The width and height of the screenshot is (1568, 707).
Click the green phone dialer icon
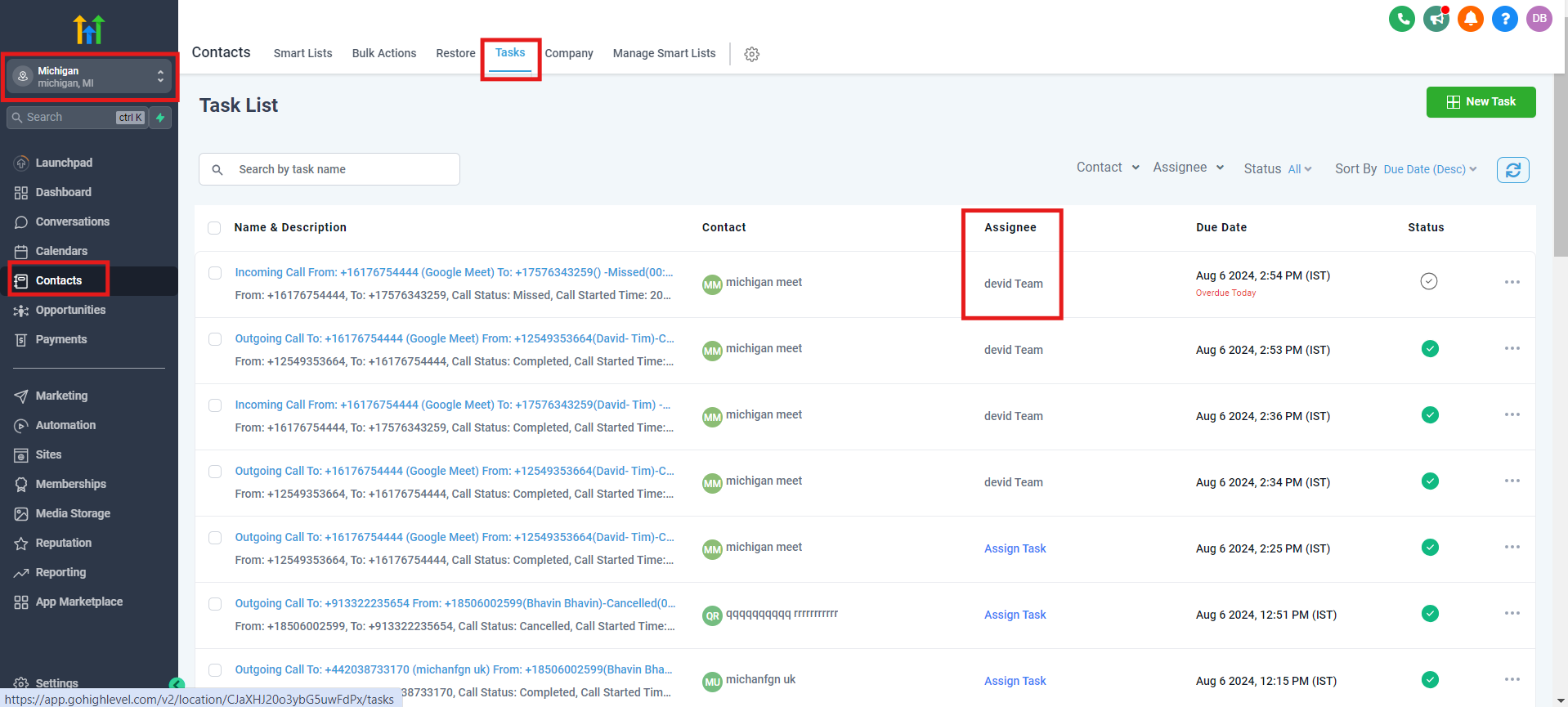point(1401,19)
